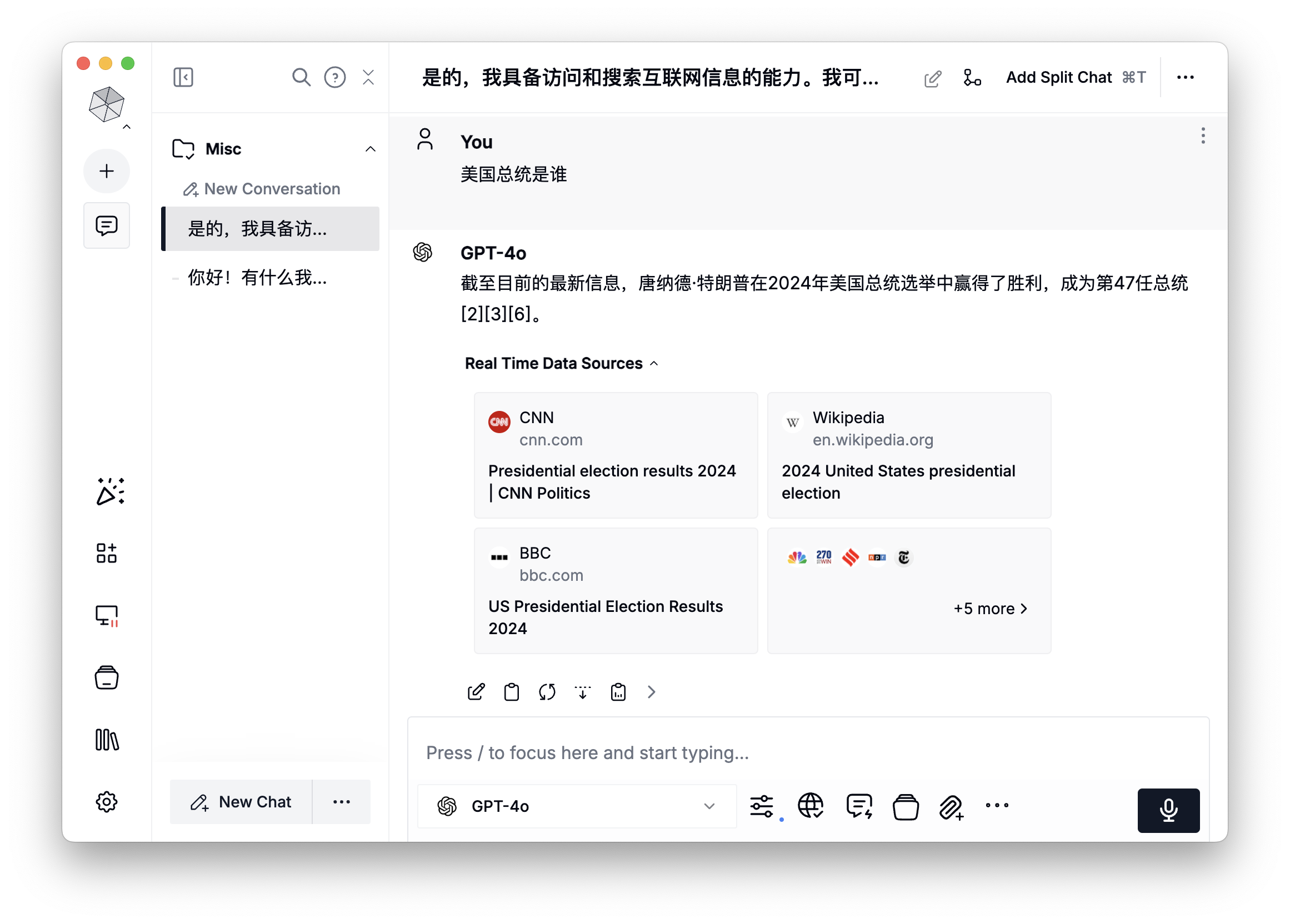Open the quick prompts chat icon

pos(858,805)
